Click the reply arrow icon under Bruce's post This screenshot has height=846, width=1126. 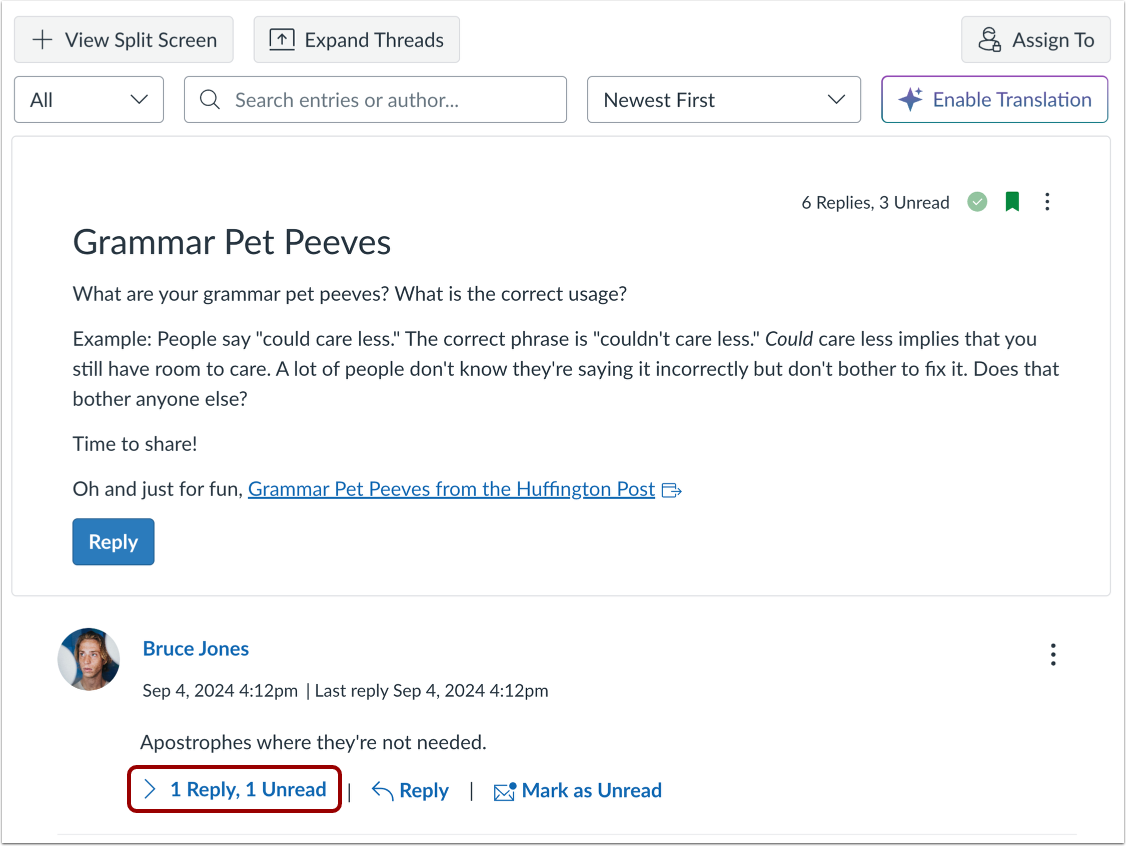pyautogui.click(x=380, y=790)
